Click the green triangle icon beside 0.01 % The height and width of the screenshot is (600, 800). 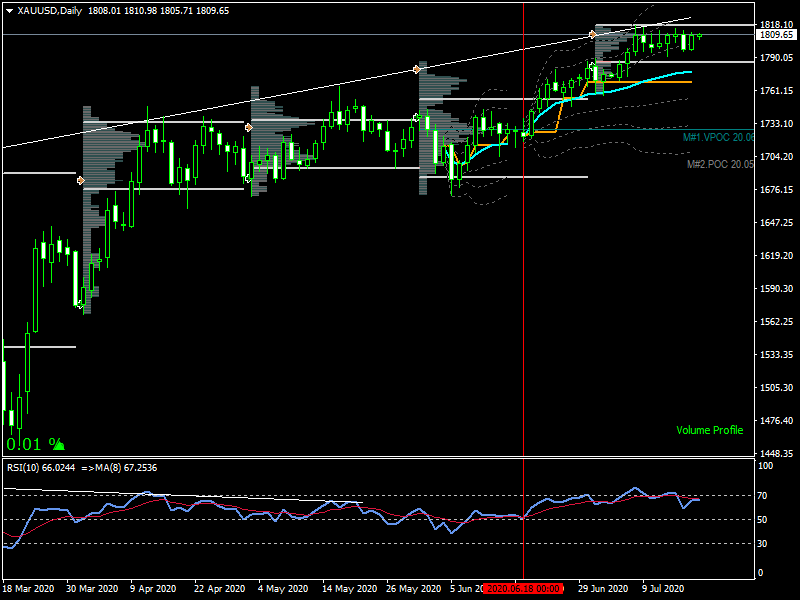(x=57, y=443)
